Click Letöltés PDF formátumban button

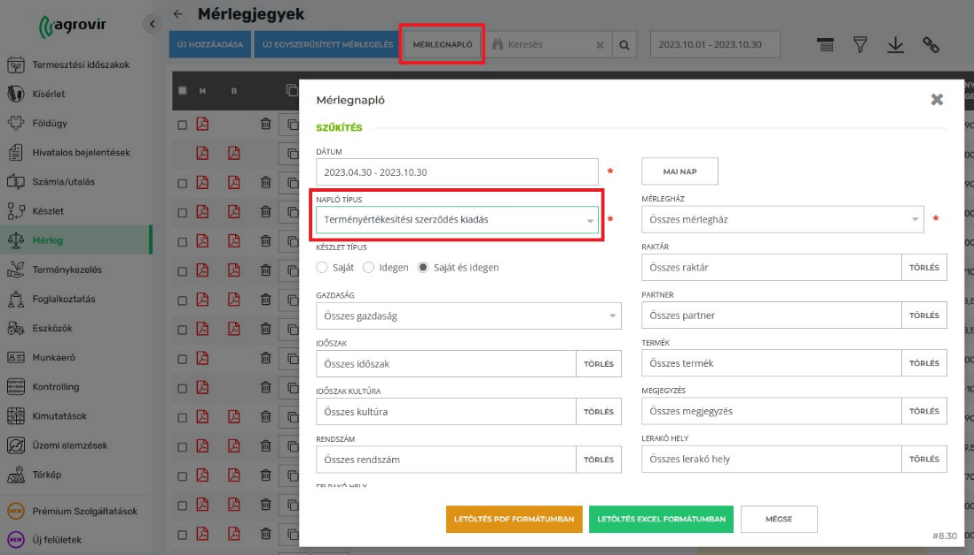pyautogui.click(x=514, y=519)
